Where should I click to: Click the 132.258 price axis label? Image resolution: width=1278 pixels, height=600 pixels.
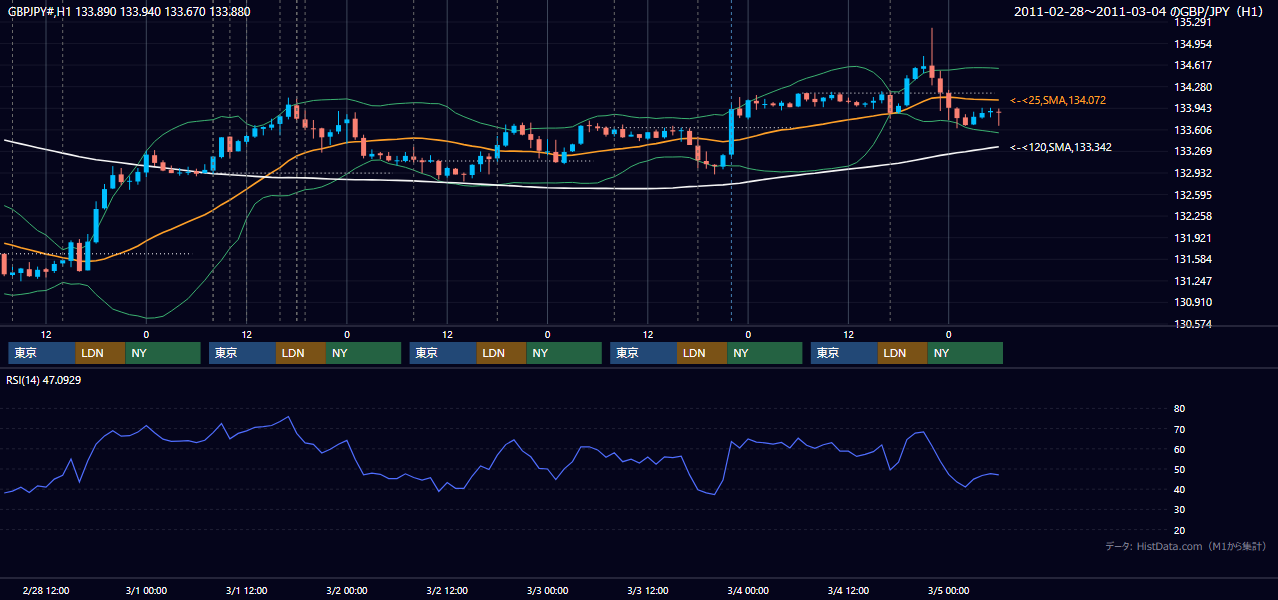coord(1193,216)
